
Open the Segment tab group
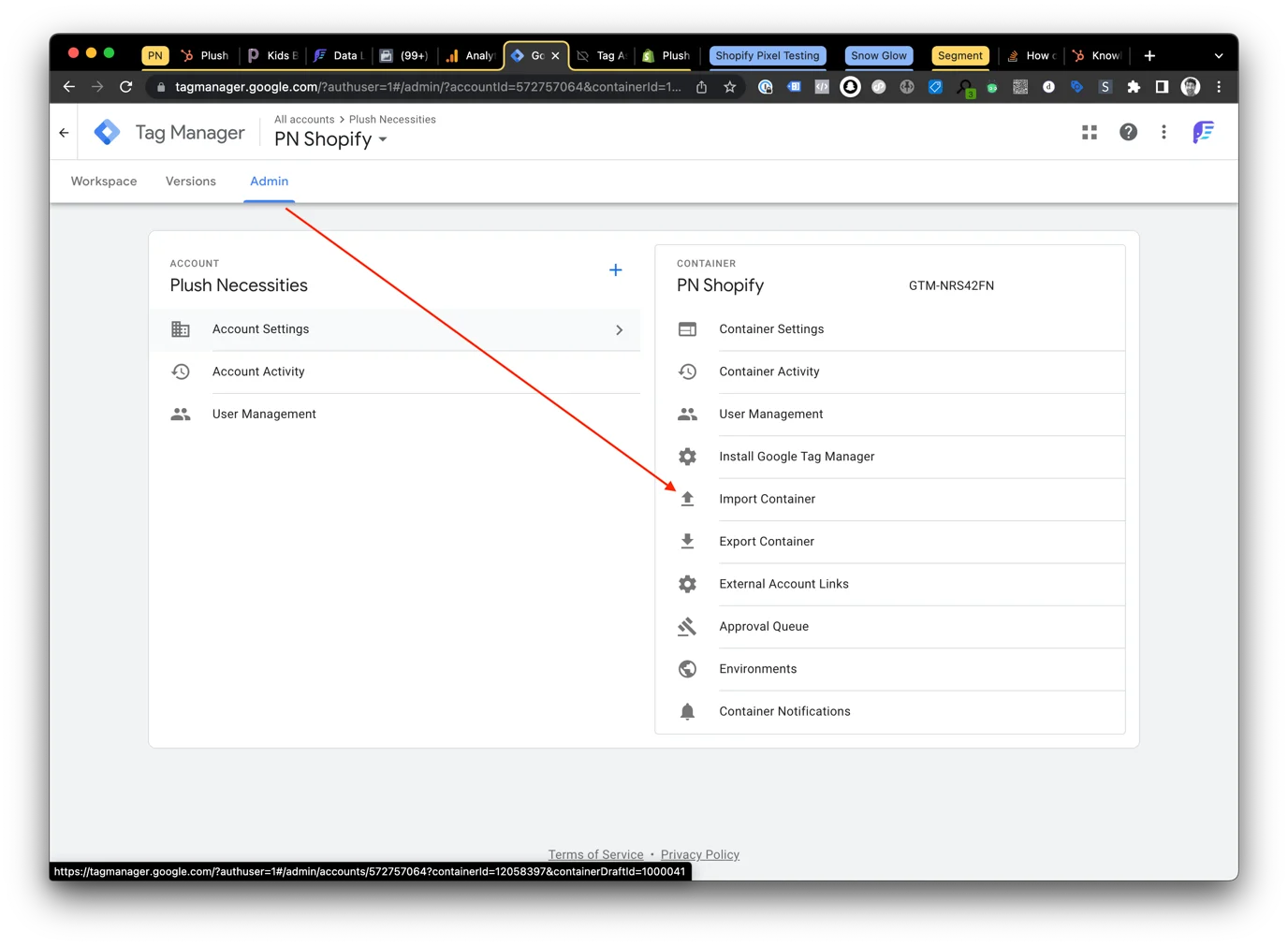click(960, 55)
